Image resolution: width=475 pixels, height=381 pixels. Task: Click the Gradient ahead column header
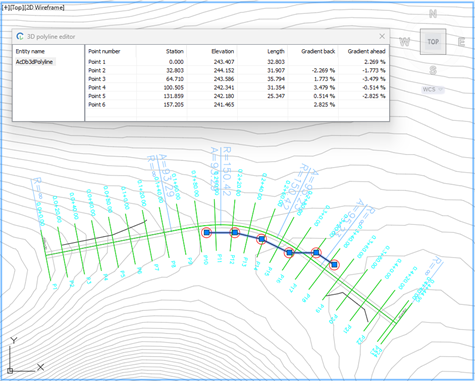(366, 51)
